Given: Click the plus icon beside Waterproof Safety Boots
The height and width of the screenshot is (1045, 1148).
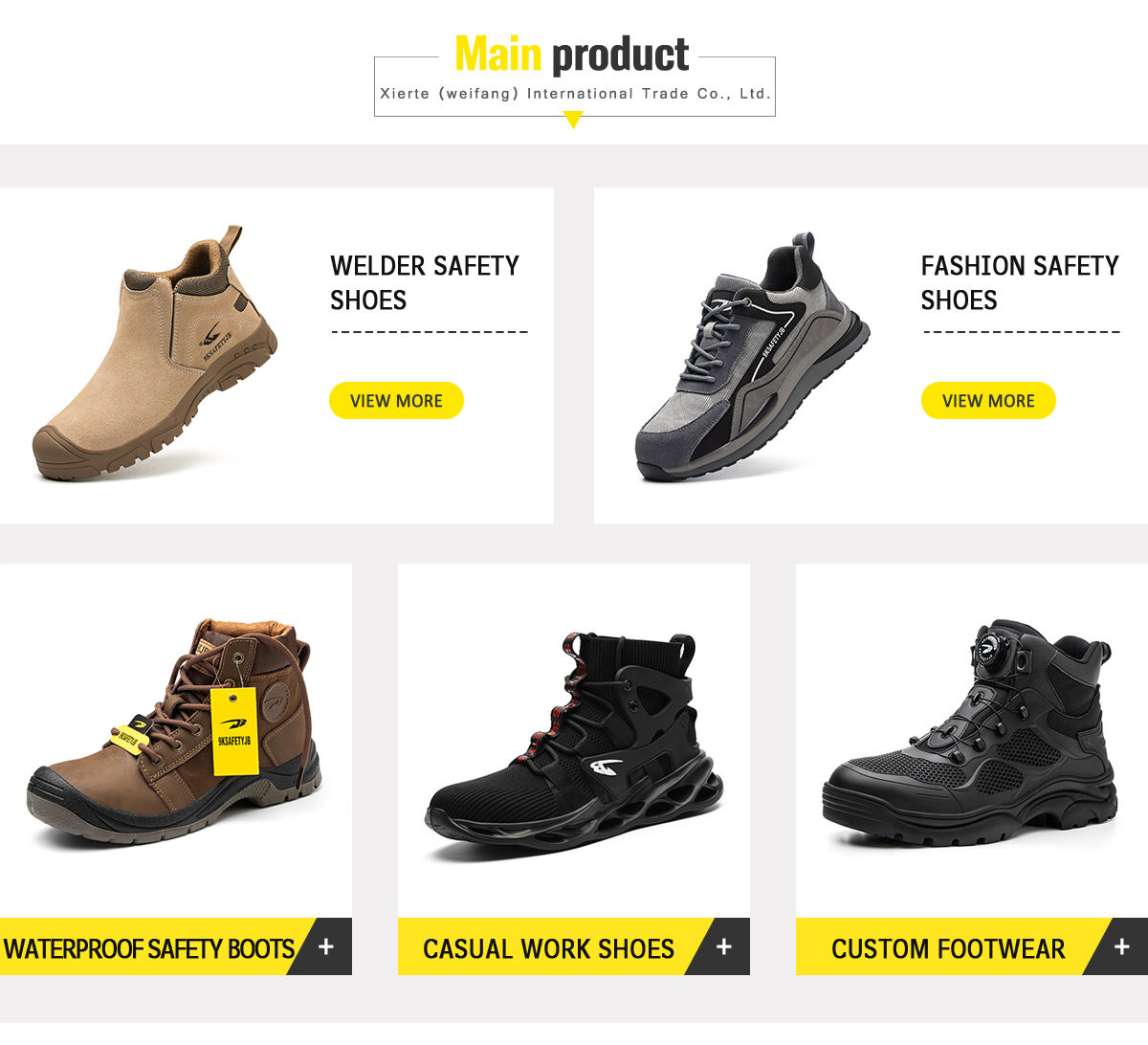Looking at the screenshot, I should pyautogui.click(x=326, y=946).
